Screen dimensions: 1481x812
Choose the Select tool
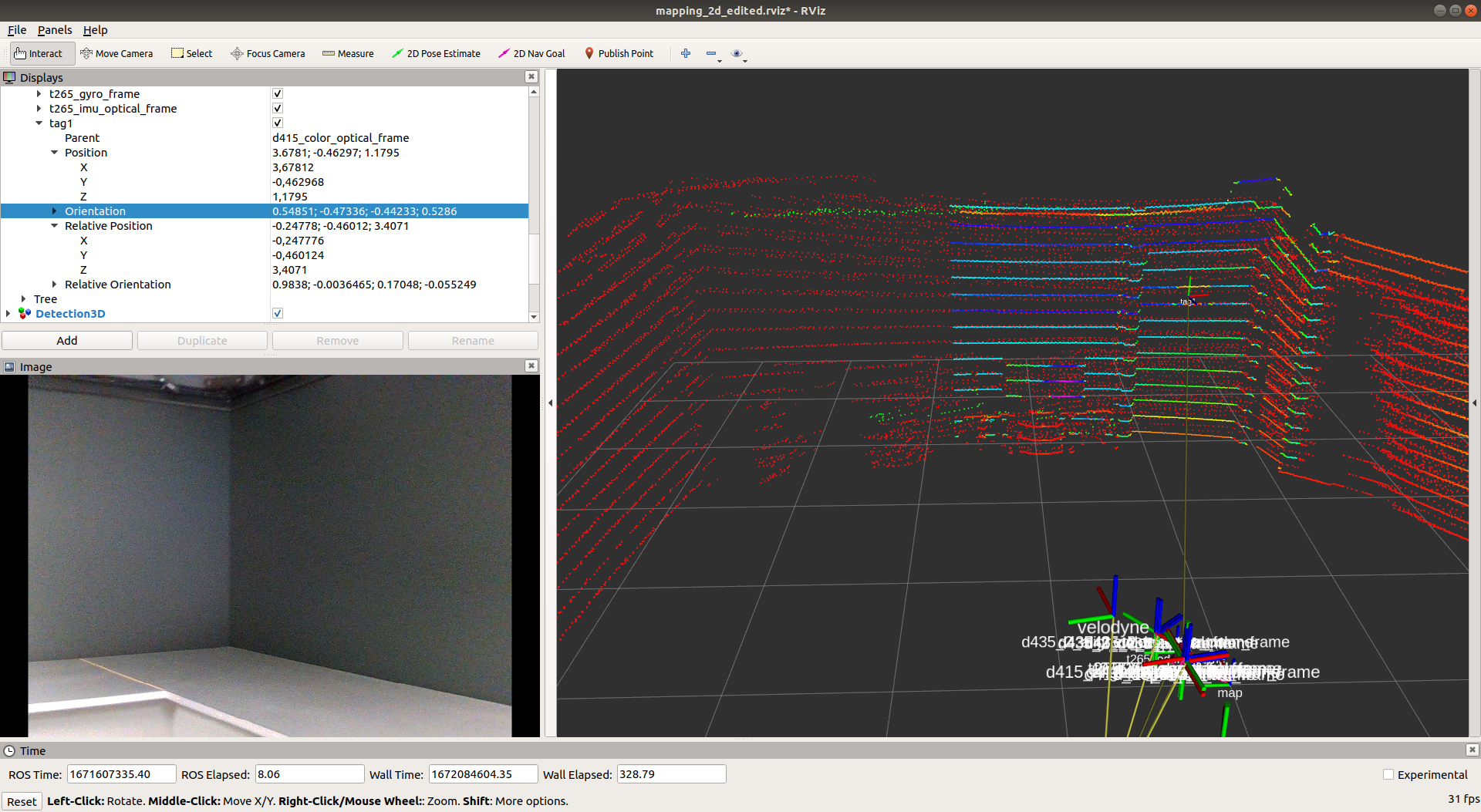[x=192, y=53]
